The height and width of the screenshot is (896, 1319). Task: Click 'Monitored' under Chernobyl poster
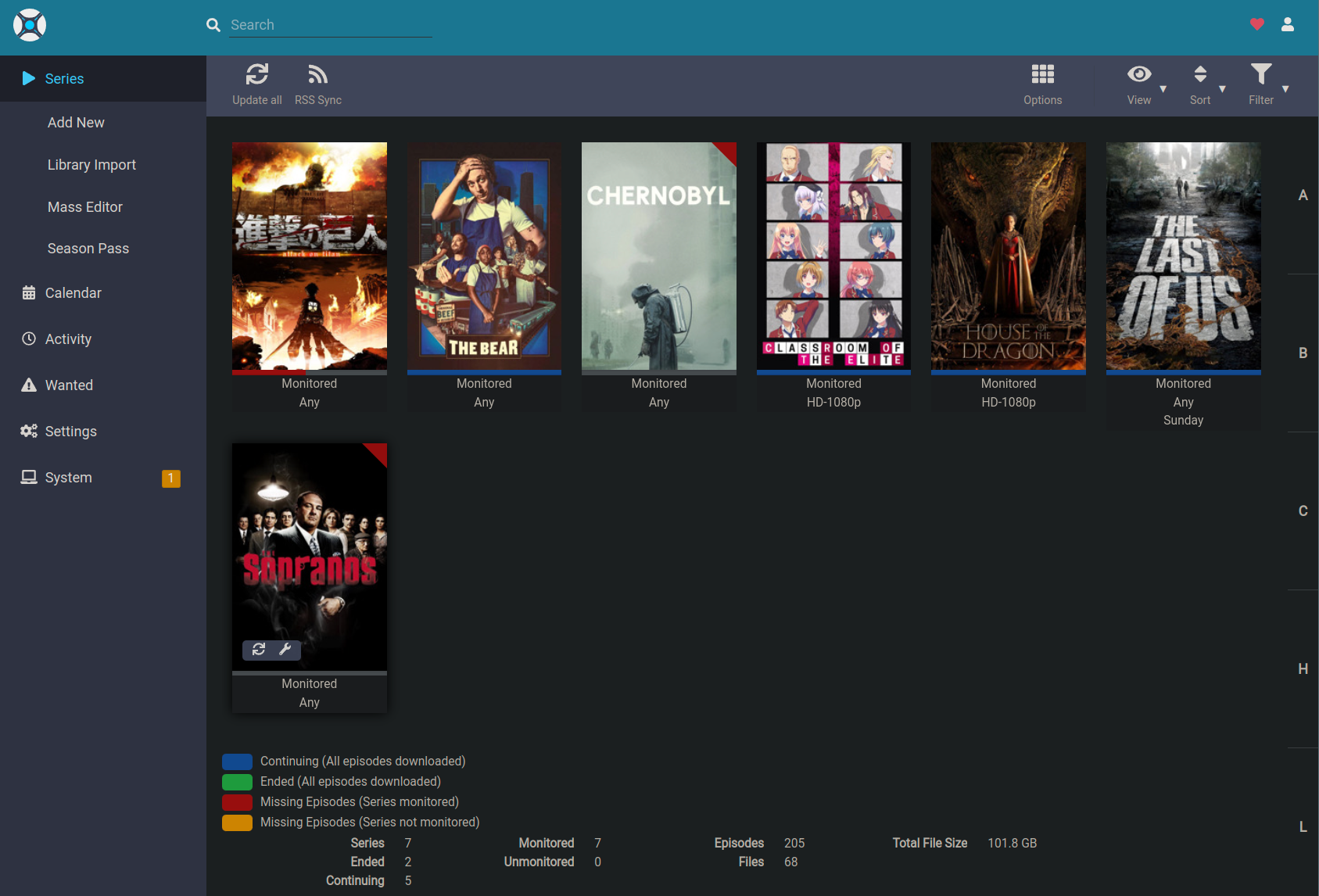pyautogui.click(x=659, y=384)
